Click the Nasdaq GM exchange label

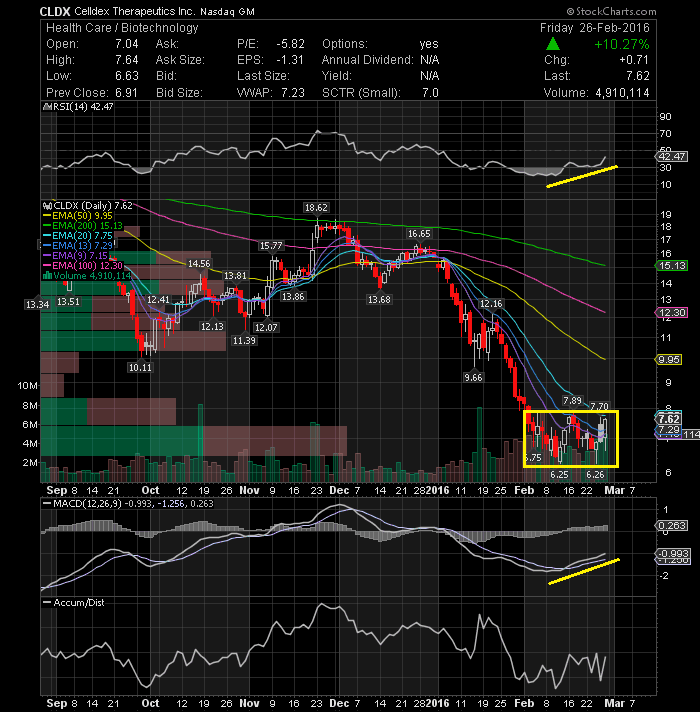[227, 12]
